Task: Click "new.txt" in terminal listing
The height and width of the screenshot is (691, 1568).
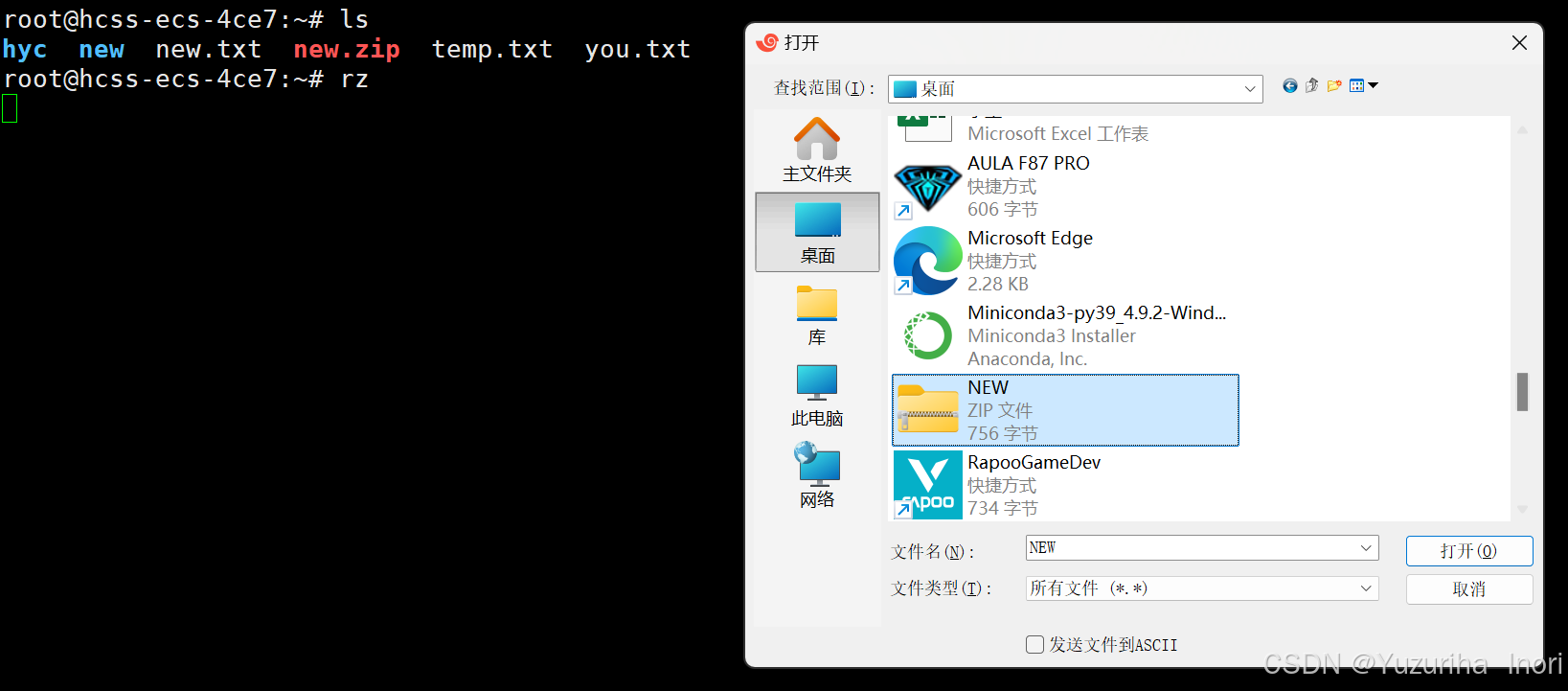Action: pos(209,49)
